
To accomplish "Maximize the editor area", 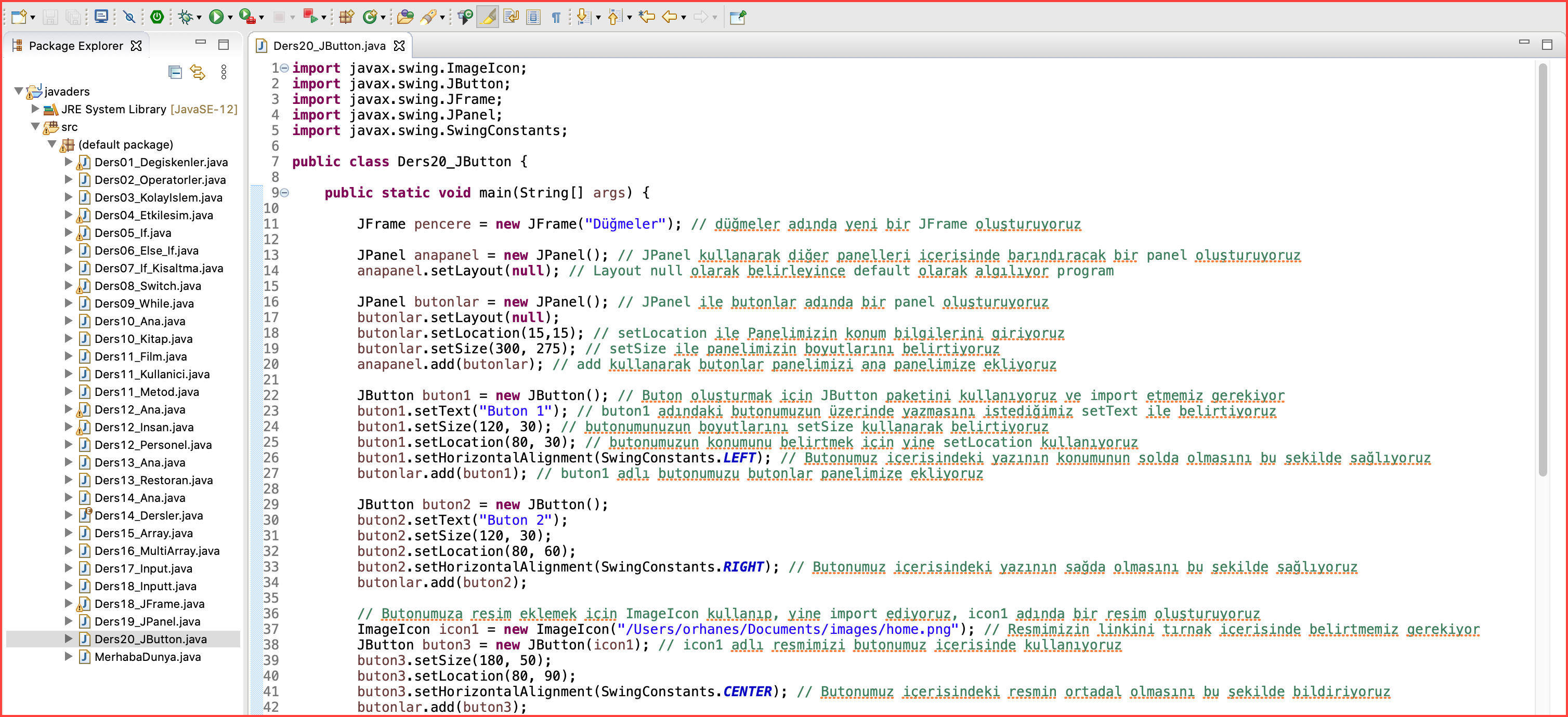I will (1547, 44).
